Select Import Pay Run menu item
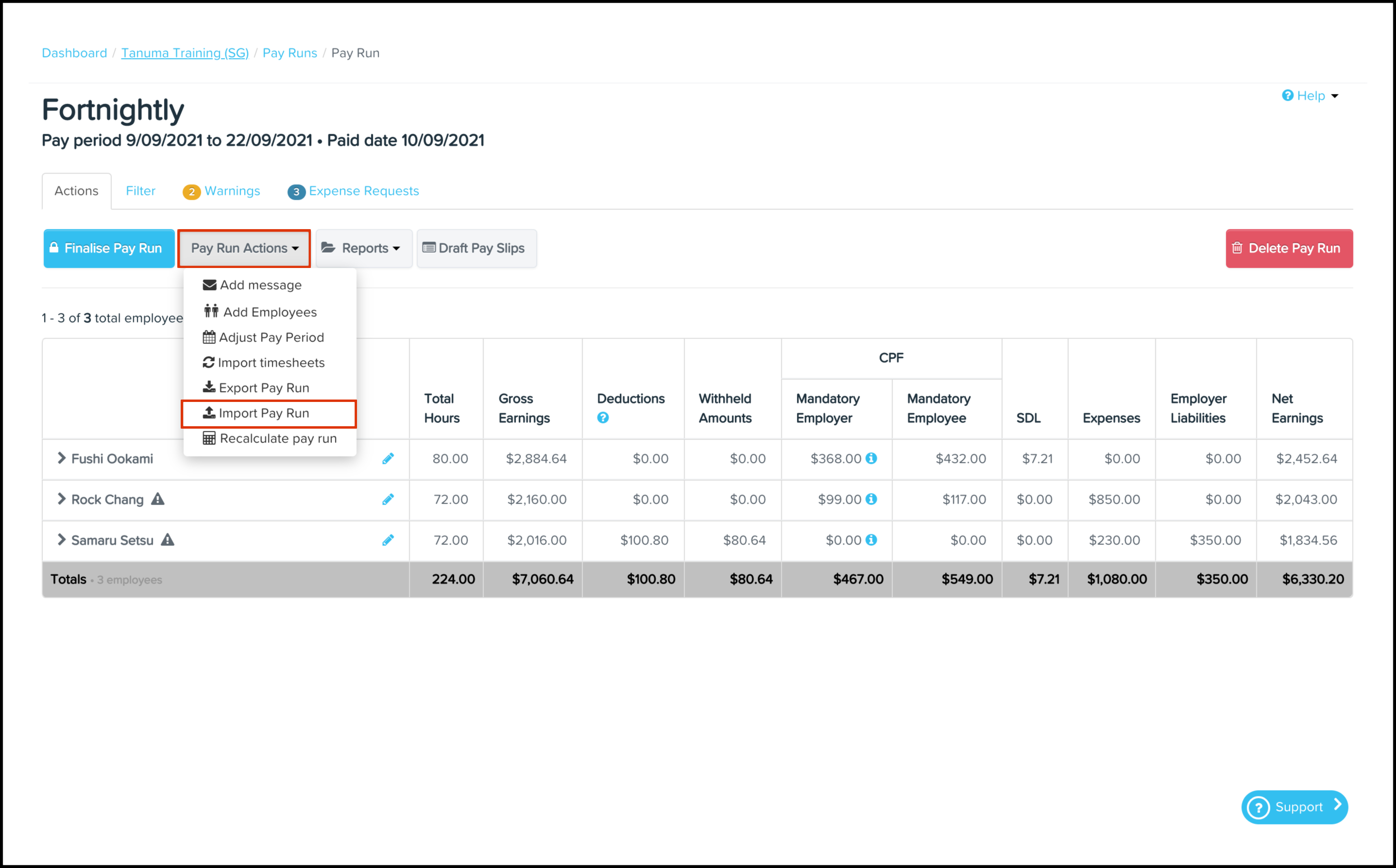This screenshot has width=1396, height=868. [264, 413]
